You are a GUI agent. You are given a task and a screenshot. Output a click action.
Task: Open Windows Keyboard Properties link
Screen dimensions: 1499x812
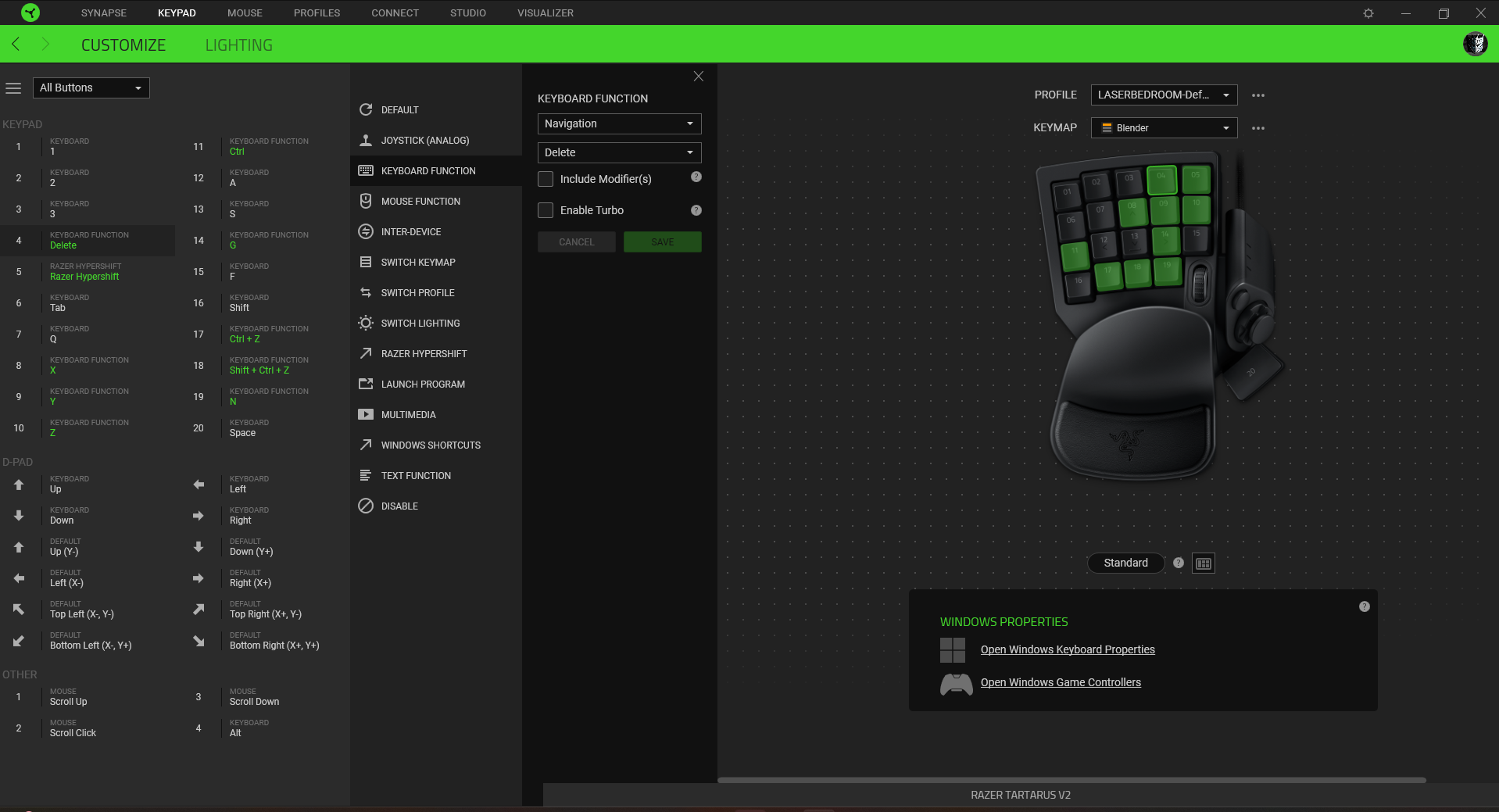1068,649
